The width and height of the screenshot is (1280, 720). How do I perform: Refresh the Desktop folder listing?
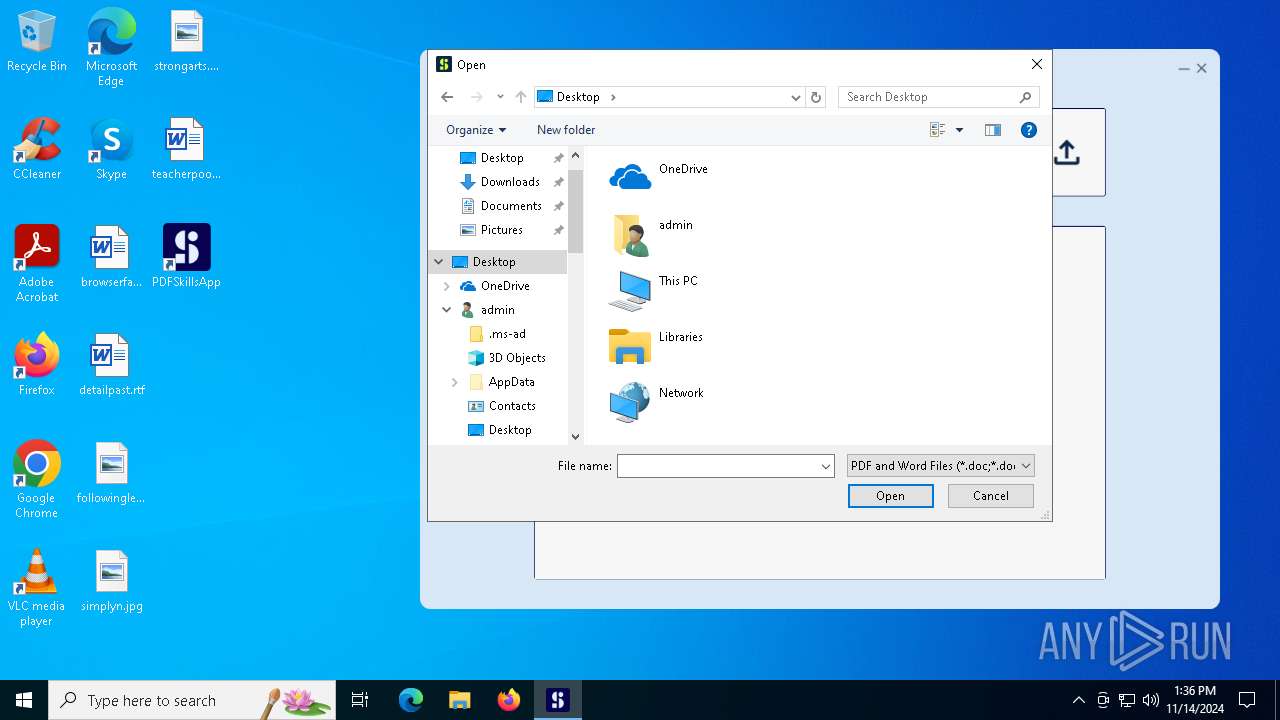pos(816,97)
